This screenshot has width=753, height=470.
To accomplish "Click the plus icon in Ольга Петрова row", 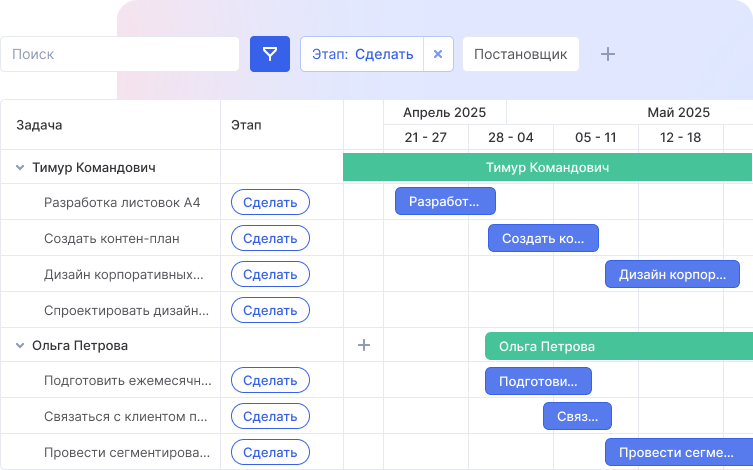I will point(364,345).
